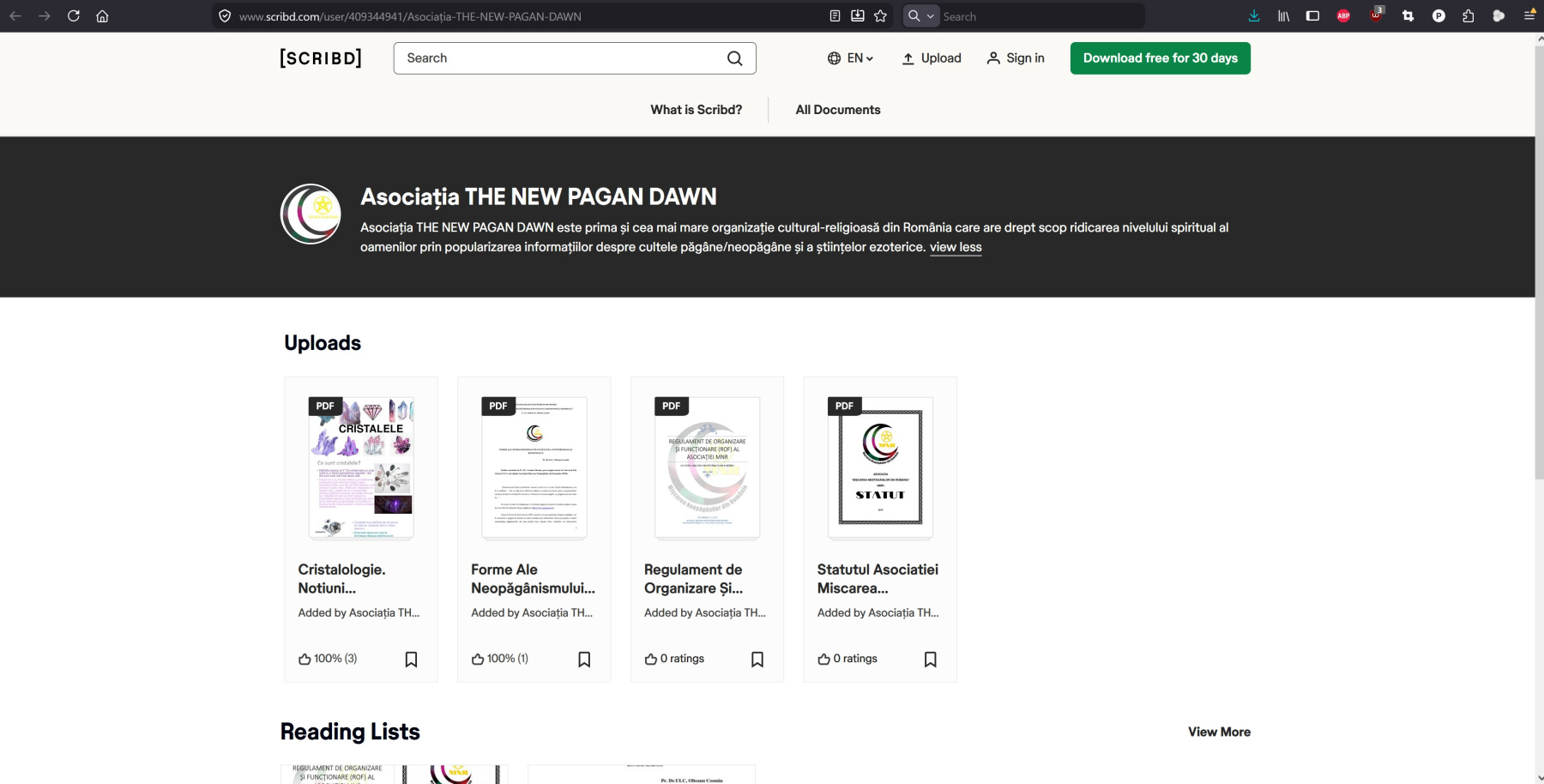The height and width of the screenshot is (784, 1544).
Task: Click the thumbs-up rating on Cristalologie document
Action: tap(305, 659)
